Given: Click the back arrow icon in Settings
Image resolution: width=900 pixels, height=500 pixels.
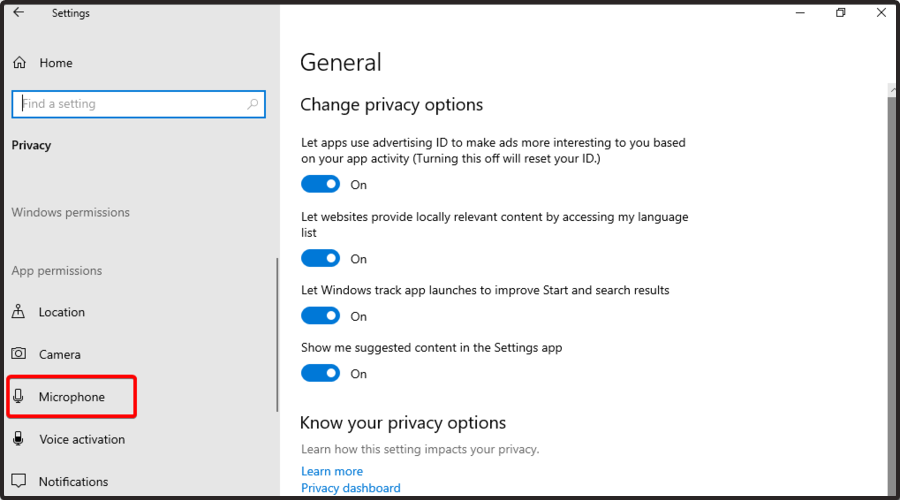Looking at the screenshot, I should coord(19,12).
